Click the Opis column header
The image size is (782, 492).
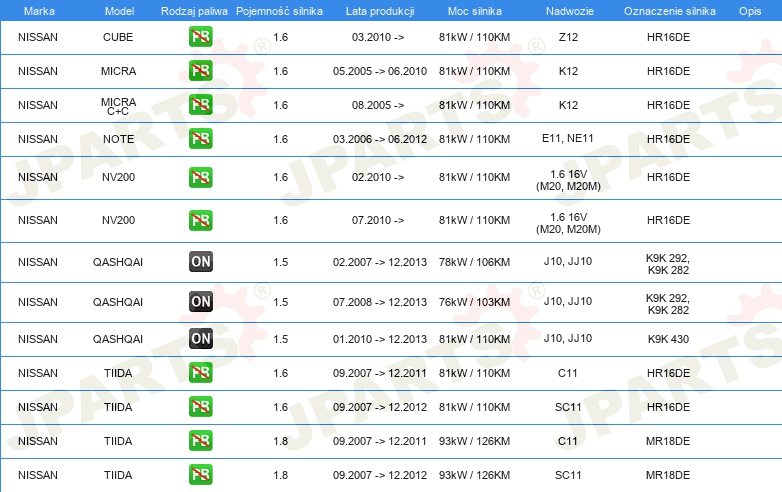(x=750, y=11)
